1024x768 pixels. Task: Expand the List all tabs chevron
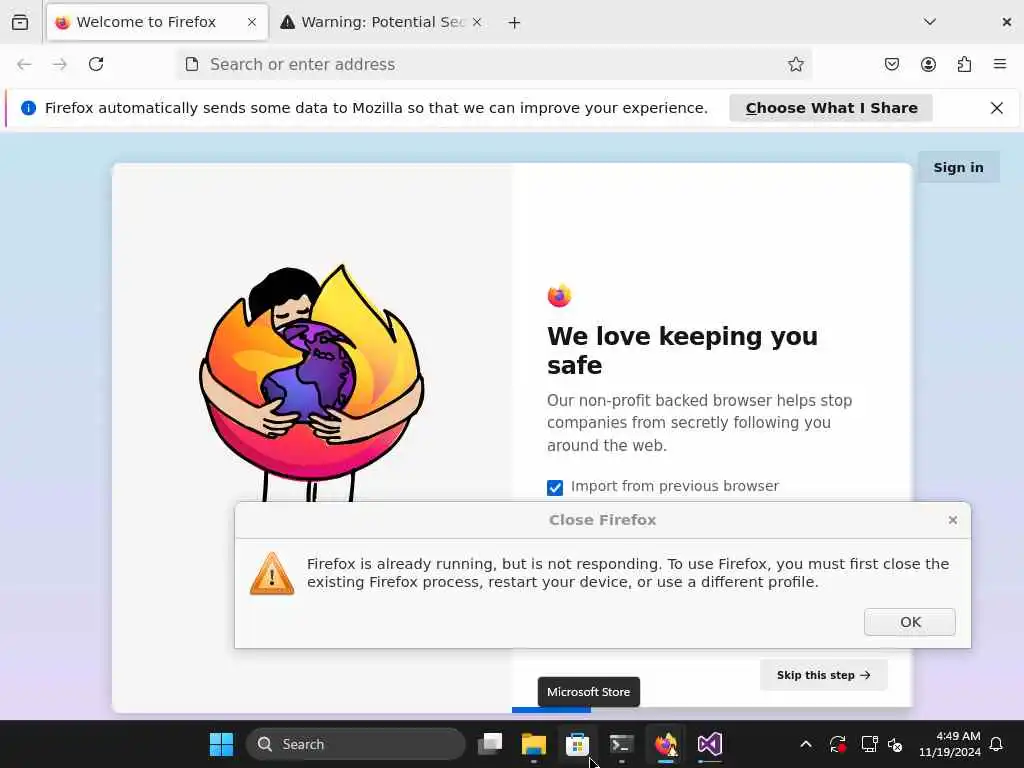930,22
